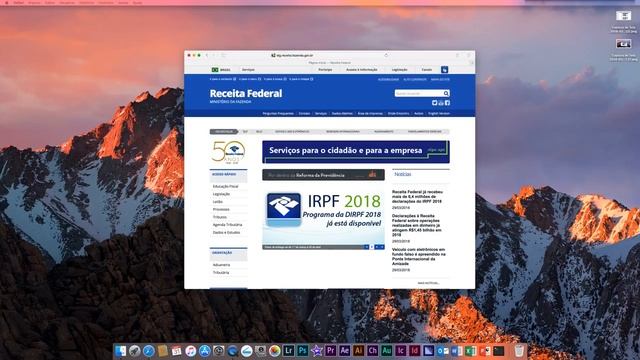Open the Calendar app in the Dock

click(x=177, y=351)
